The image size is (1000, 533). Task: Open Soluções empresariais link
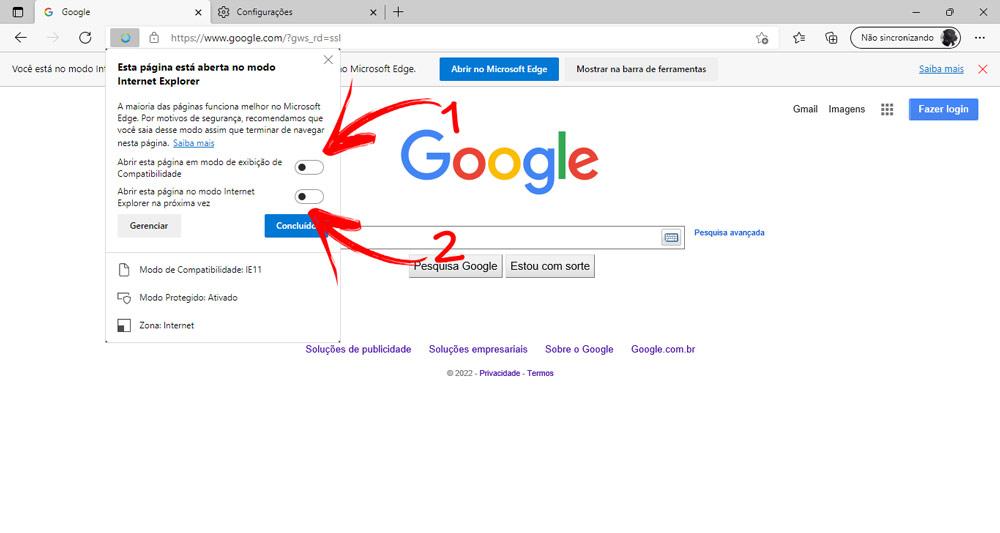tap(478, 349)
